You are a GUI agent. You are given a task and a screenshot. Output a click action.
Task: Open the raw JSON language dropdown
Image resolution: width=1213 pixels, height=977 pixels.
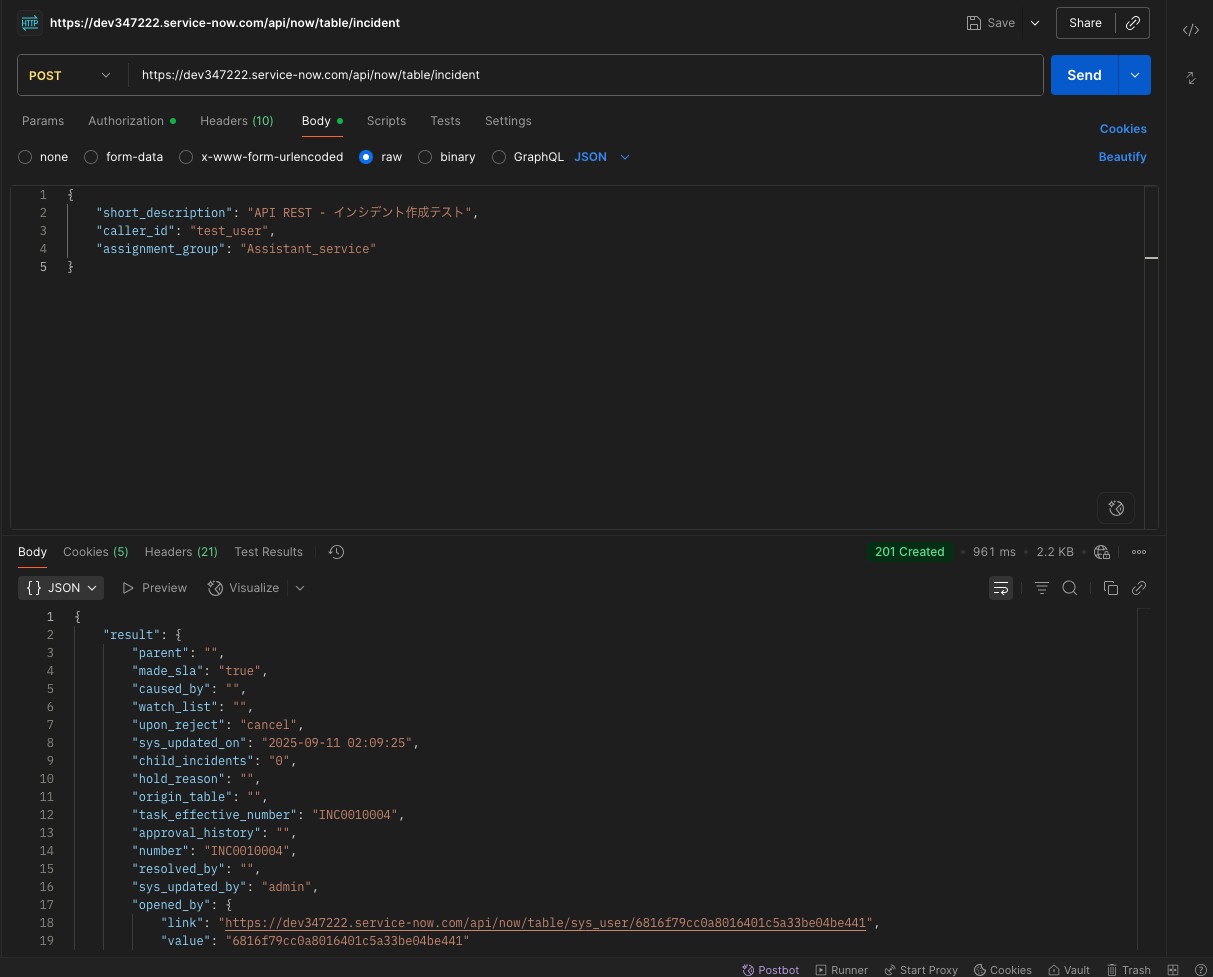coord(602,157)
